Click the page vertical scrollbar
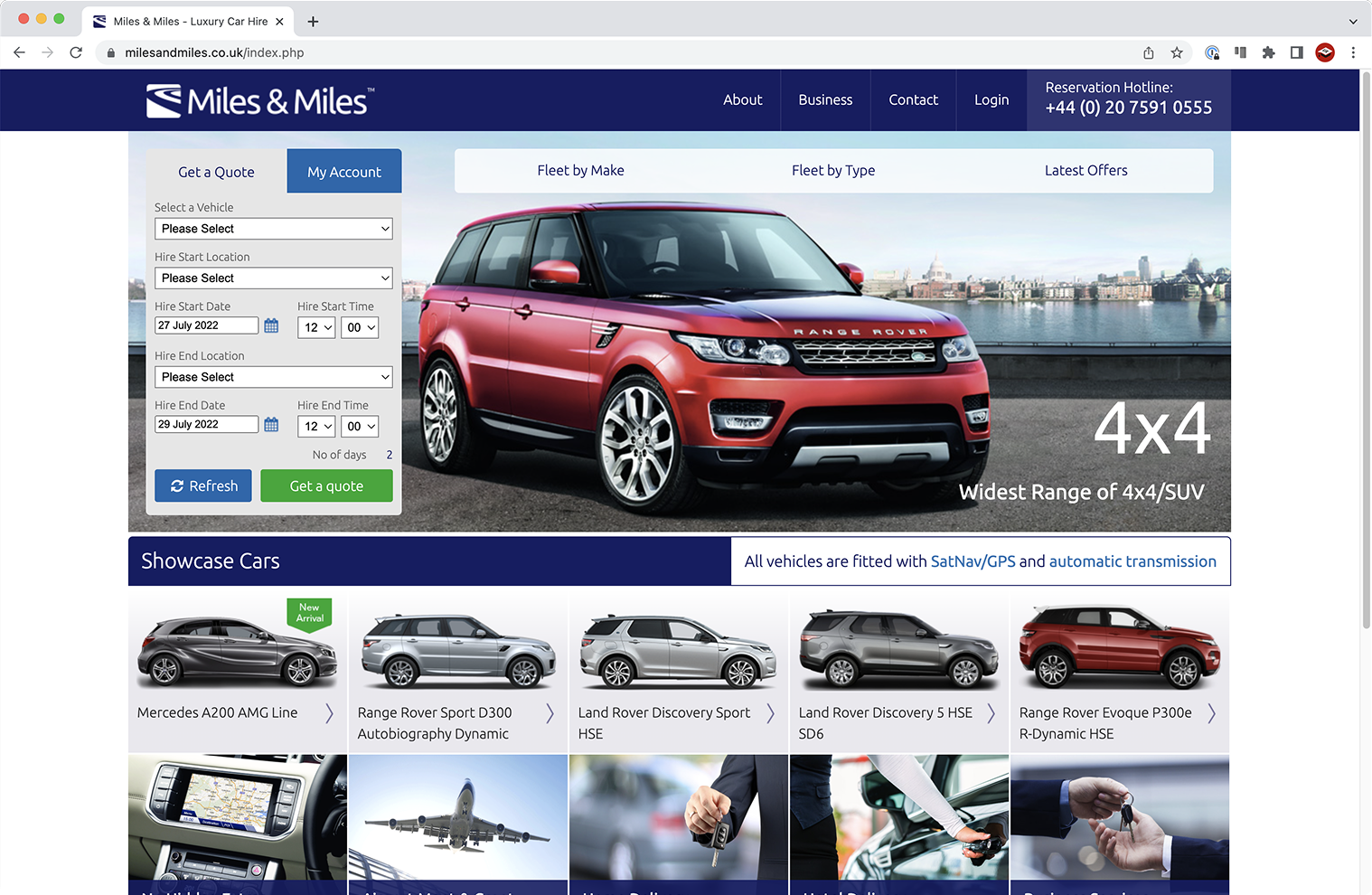The height and width of the screenshot is (895, 1372). tap(1366, 349)
